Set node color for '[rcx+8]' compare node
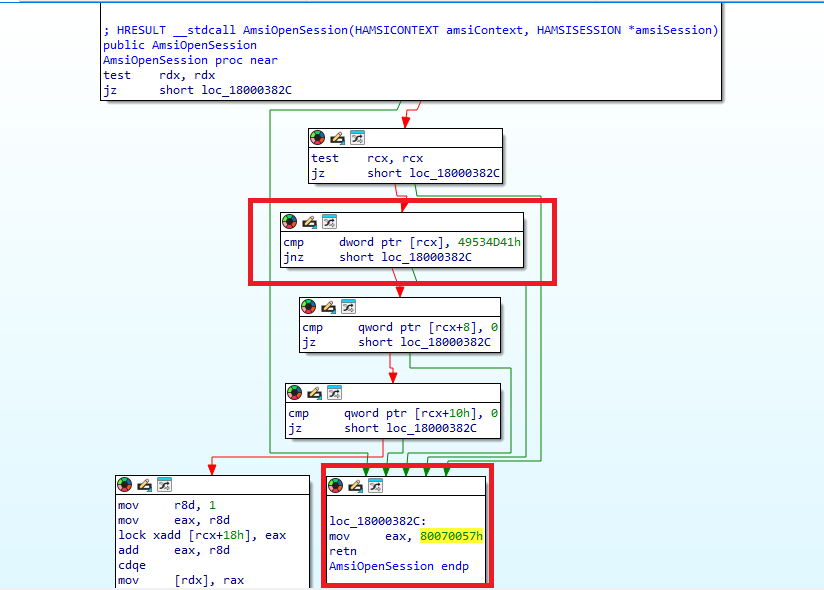This screenshot has height=590, width=824. click(x=308, y=306)
